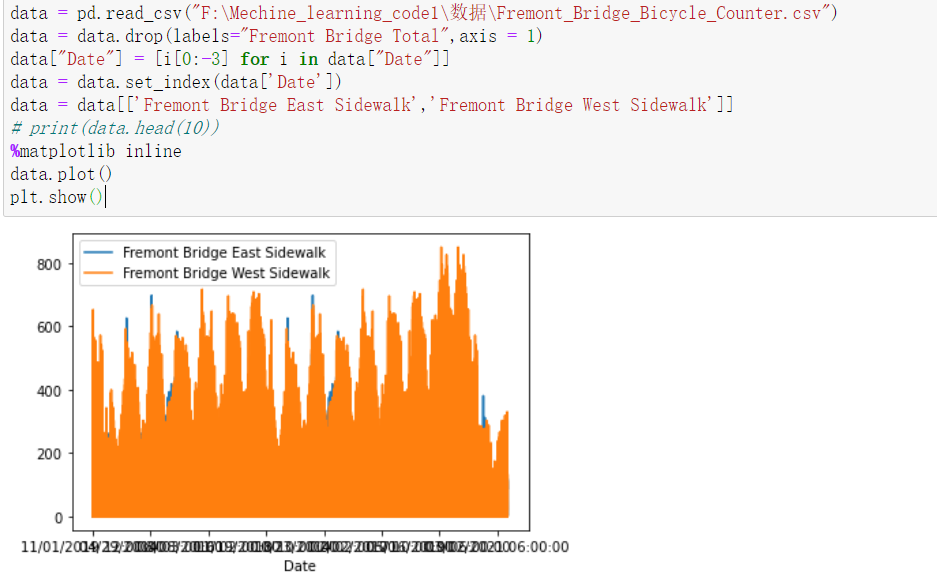The width and height of the screenshot is (937, 583).
Task: Click the 400 y-axis tick label
Action: click(x=49, y=391)
